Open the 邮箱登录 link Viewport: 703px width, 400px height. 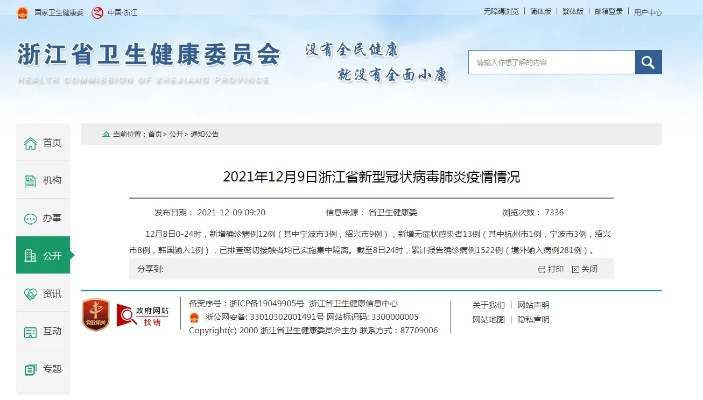click(x=608, y=12)
